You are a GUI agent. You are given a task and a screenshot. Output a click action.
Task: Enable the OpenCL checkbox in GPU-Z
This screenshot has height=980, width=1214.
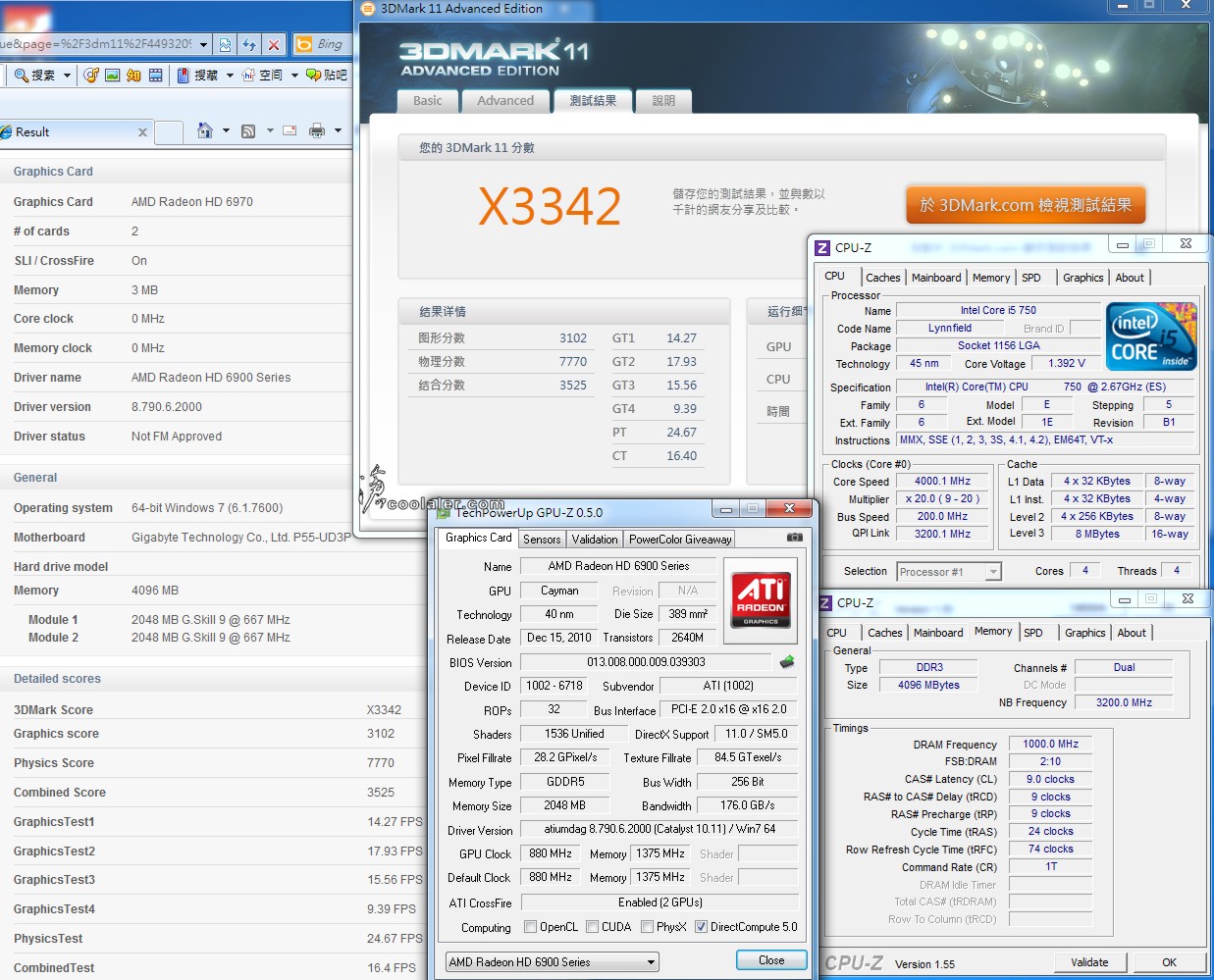click(530, 927)
